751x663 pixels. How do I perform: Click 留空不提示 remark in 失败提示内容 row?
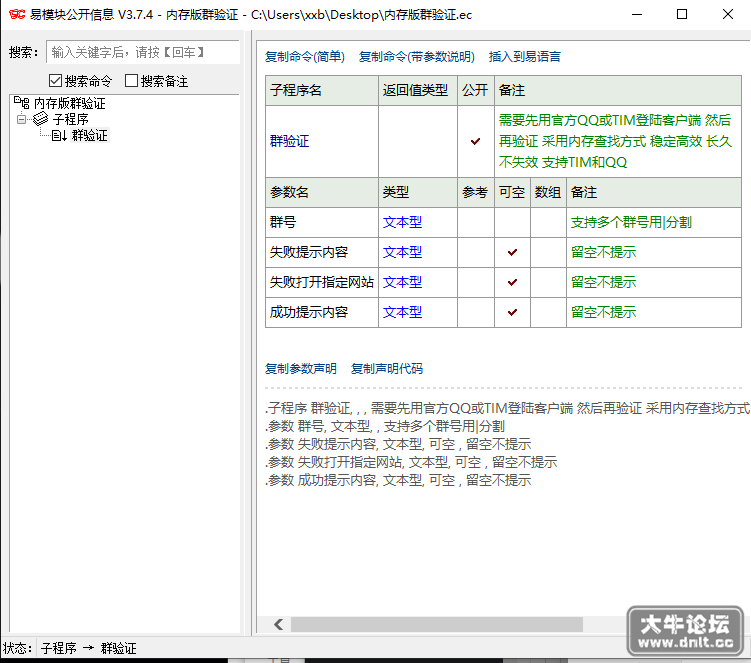[x=603, y=252]
